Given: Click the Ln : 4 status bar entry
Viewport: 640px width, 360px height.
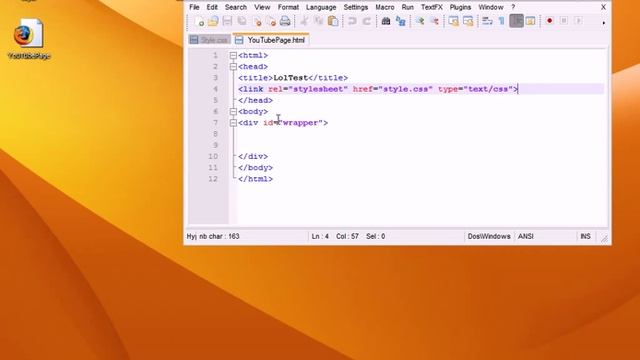Looking at the screenshot, I should [x=320, y=236].
